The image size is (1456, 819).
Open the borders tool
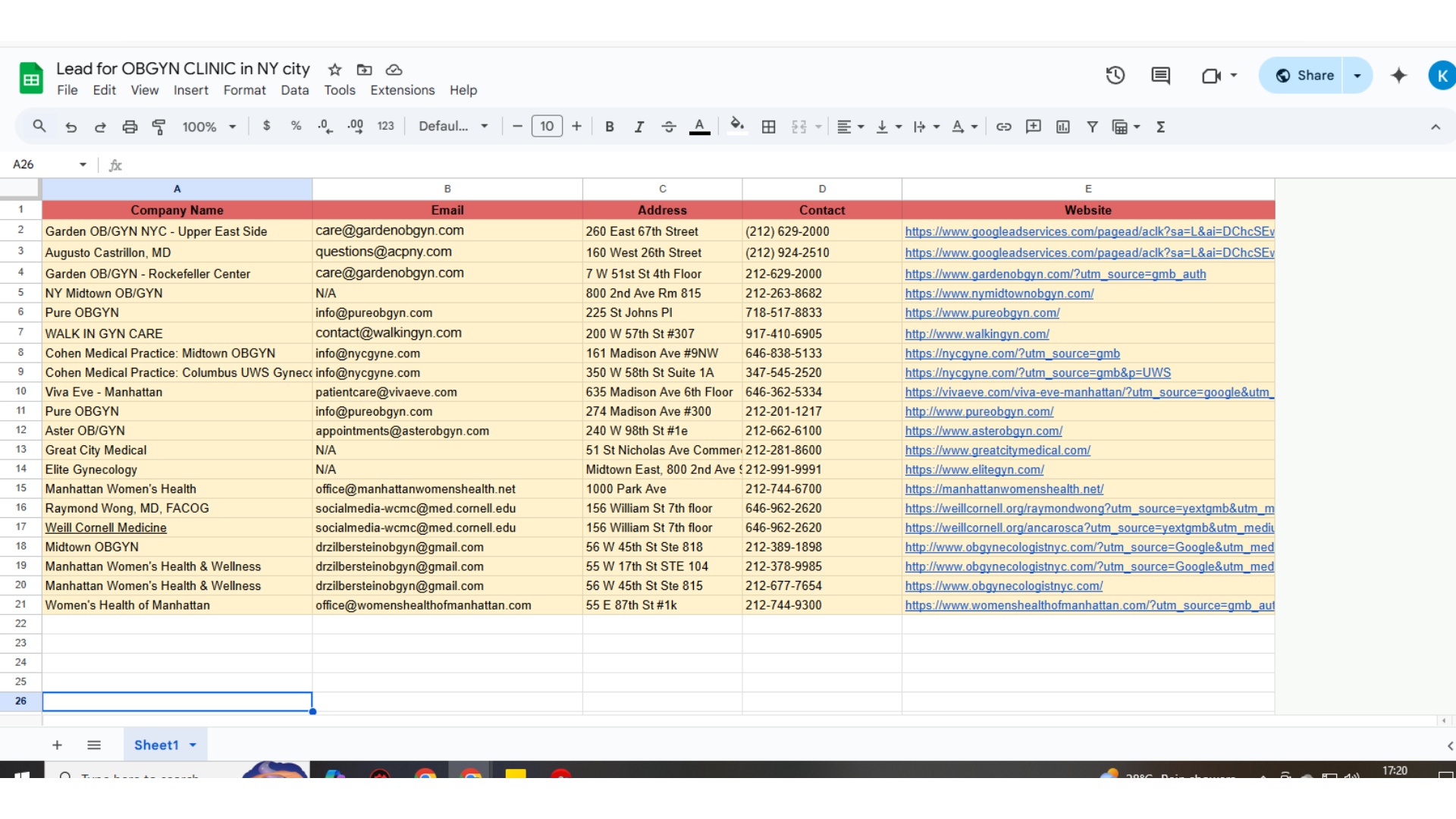coord(768,127)
